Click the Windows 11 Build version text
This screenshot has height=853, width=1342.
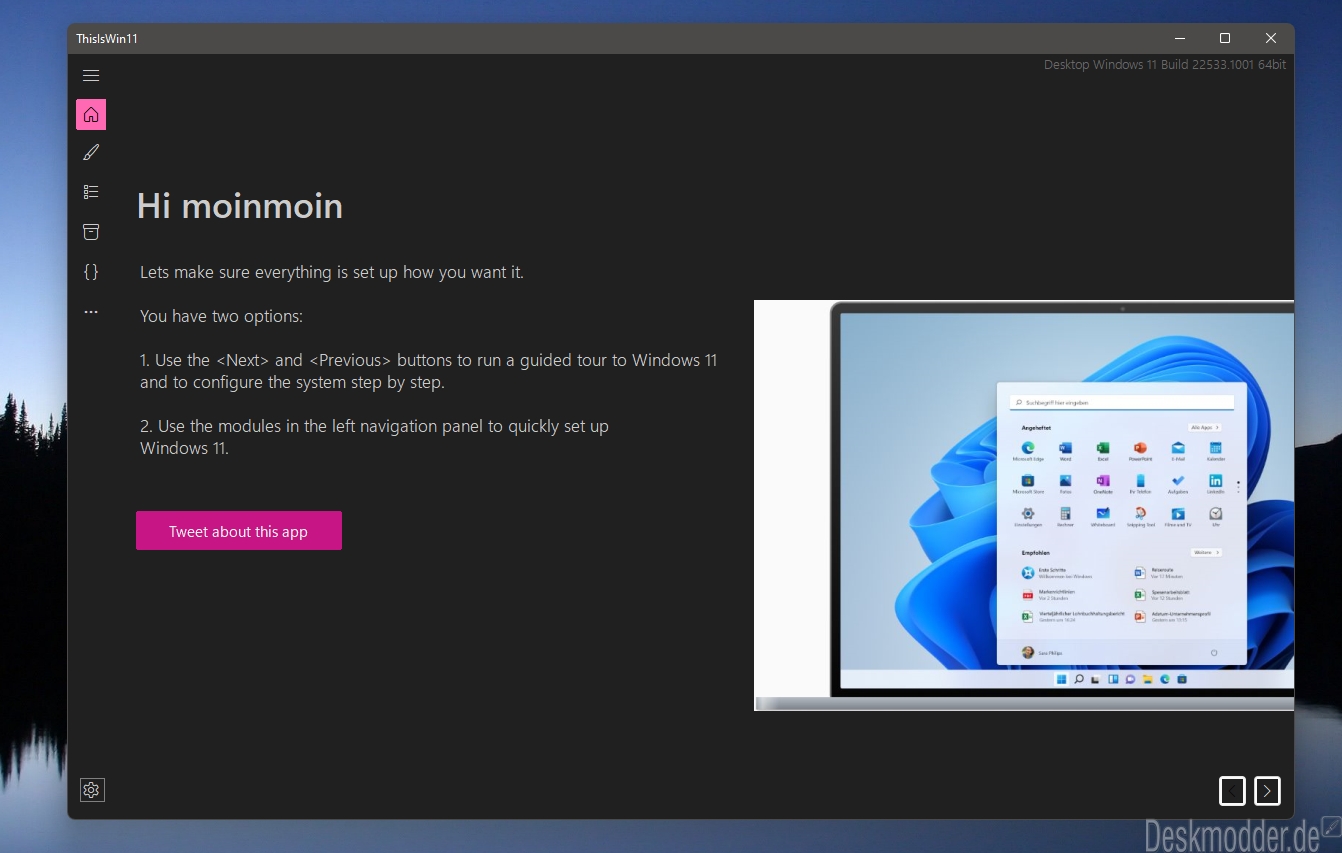tap(1165, 64)
